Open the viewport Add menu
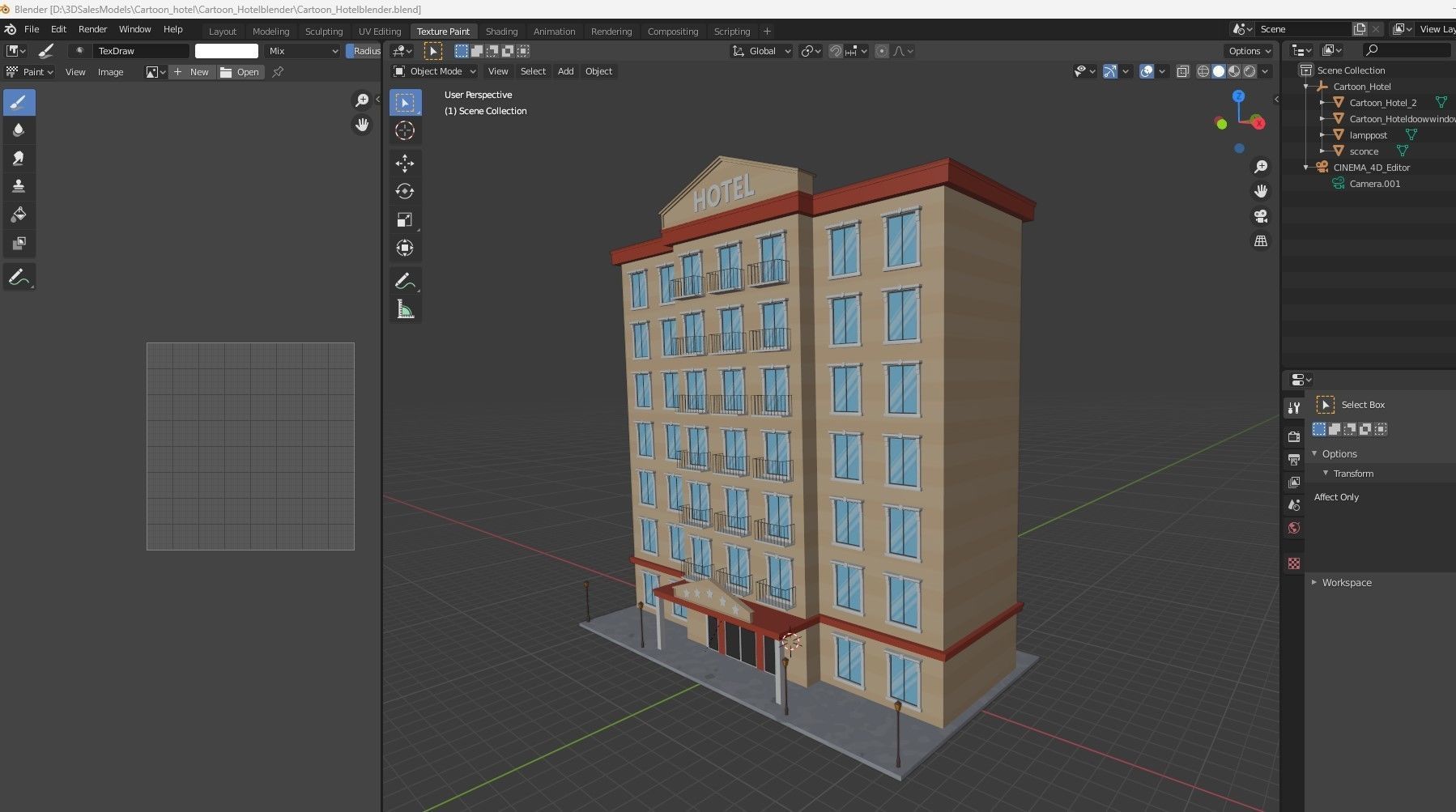Image resolution: width=1456 pixels, height=812 pixels. click(x=565, y=71)
